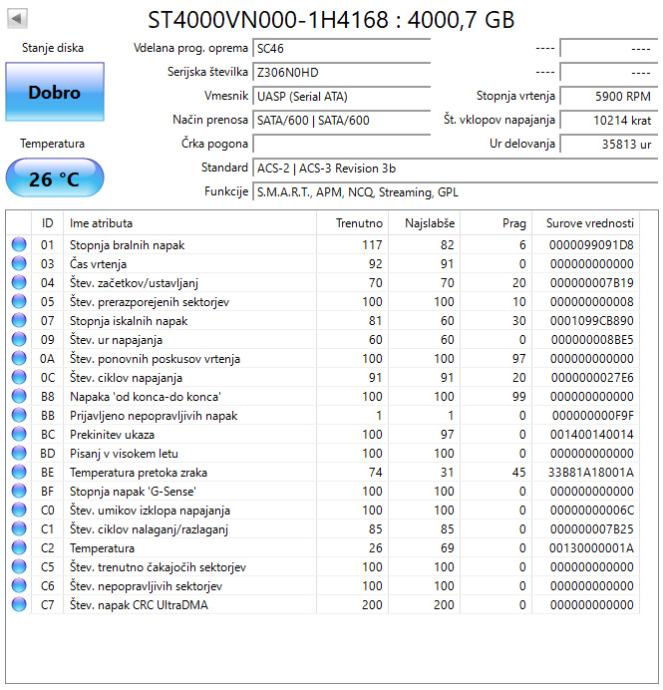Image resolution: width=663 pixels, height=690 pixels.
Task: Click the status icon beside Čas vrtenja
Action: [20, 264]
